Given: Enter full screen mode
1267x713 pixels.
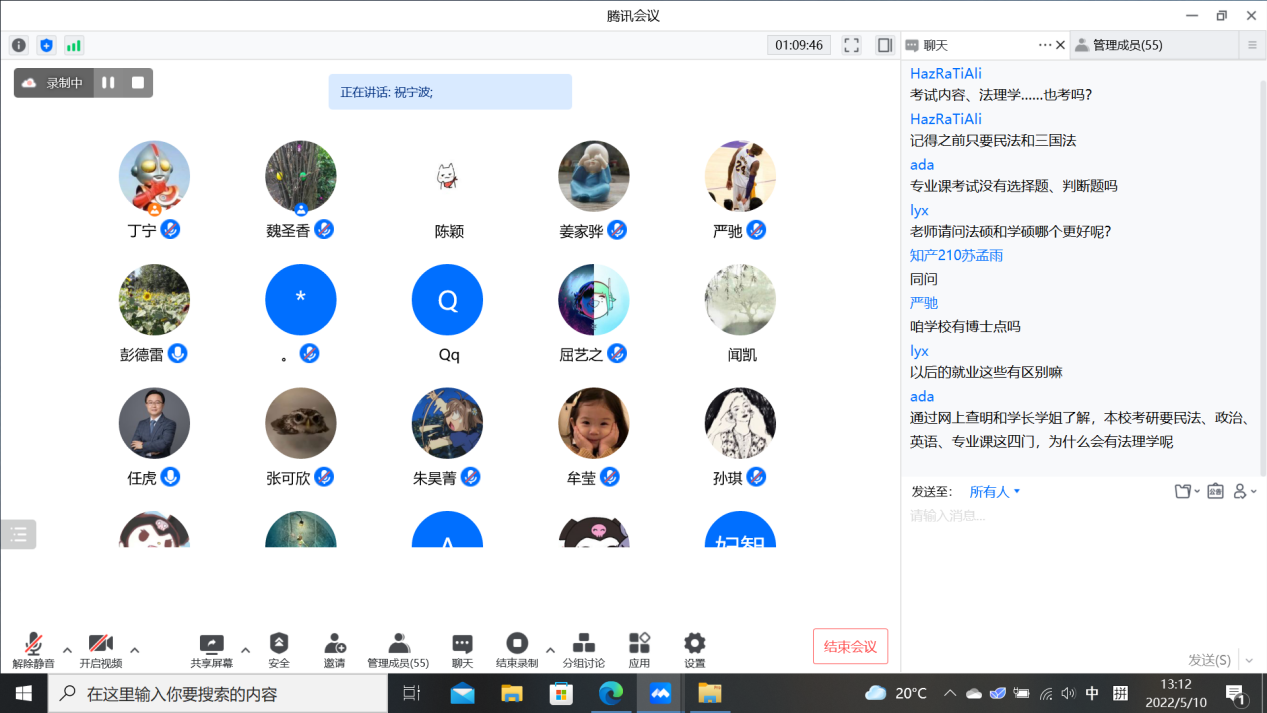Looking at the screenshot, I should [x=851, y=45].
